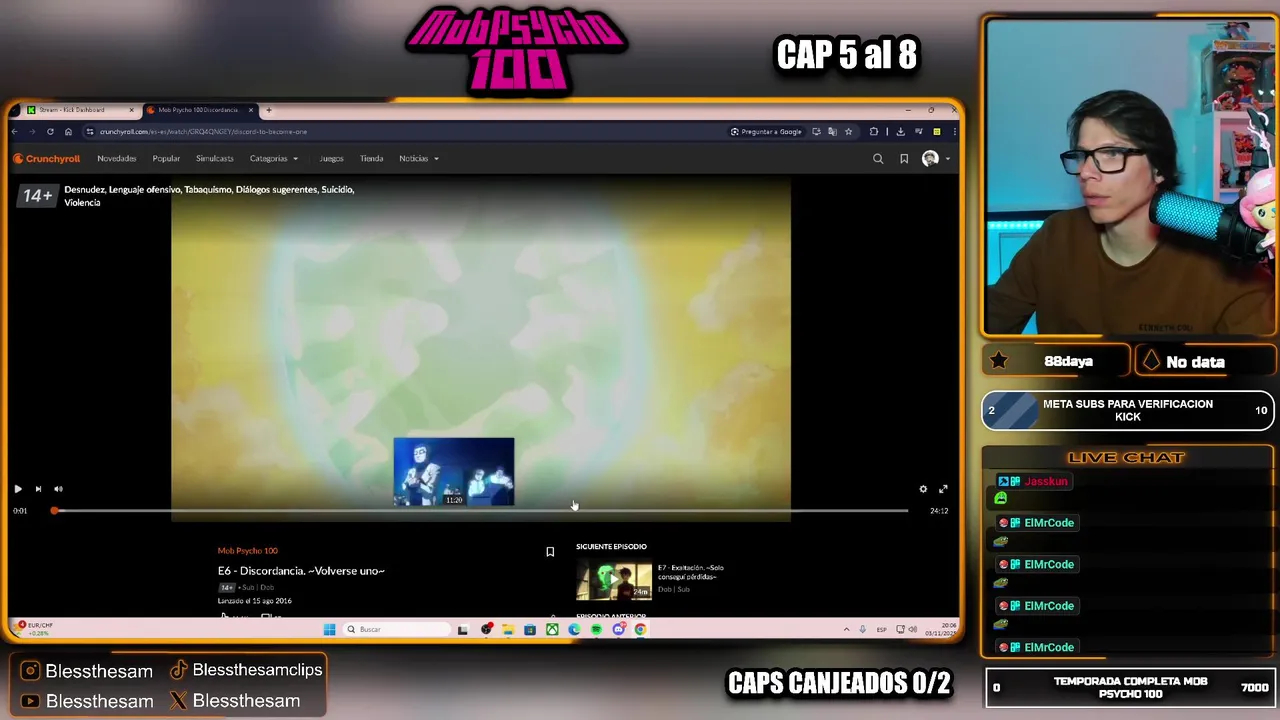Skip to next episode button in player
The width and height of the screenshot is (1280, 720).
click(x=38, y=489)
